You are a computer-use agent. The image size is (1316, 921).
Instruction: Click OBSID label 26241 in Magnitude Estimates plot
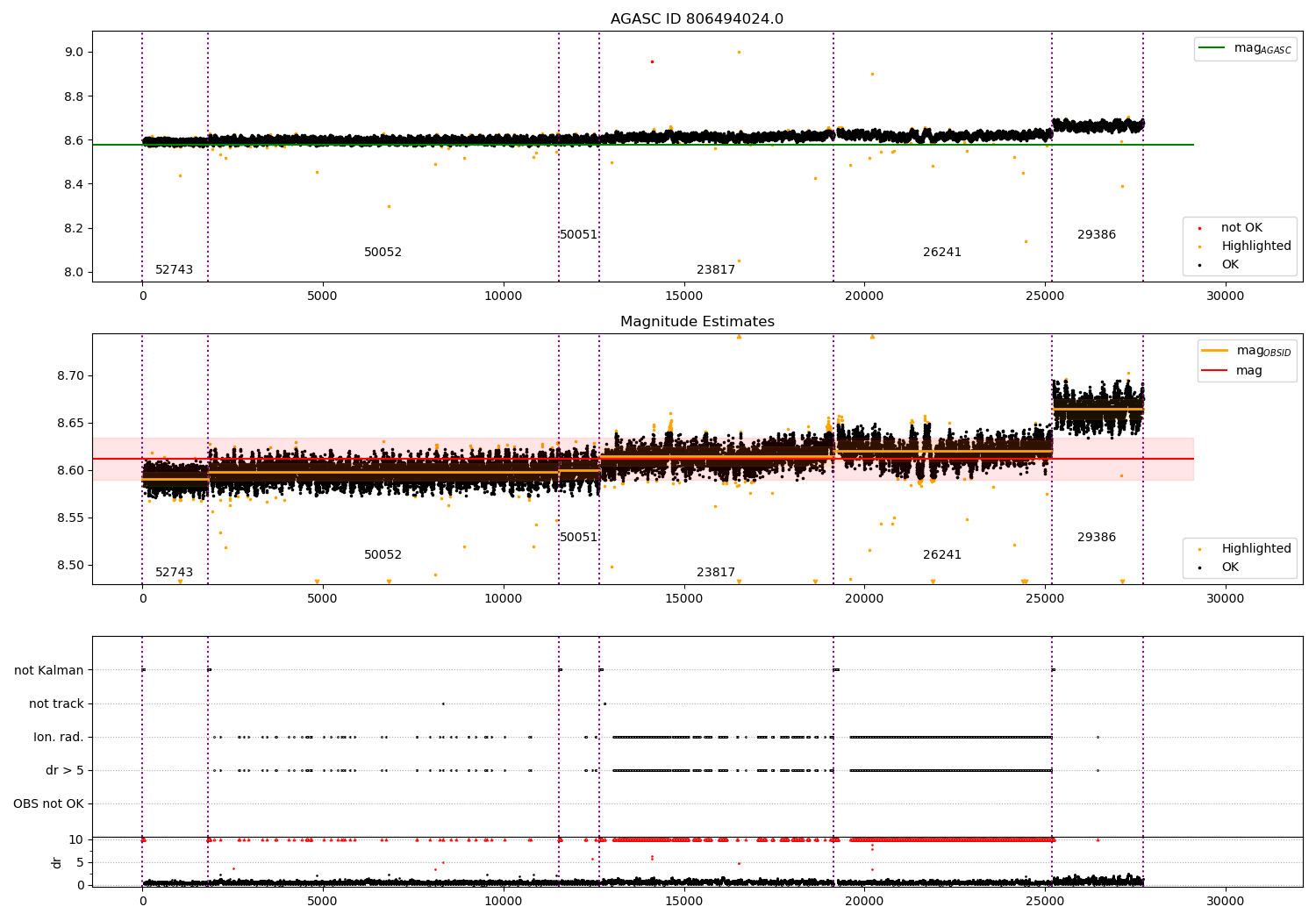(x=942, y=555)
